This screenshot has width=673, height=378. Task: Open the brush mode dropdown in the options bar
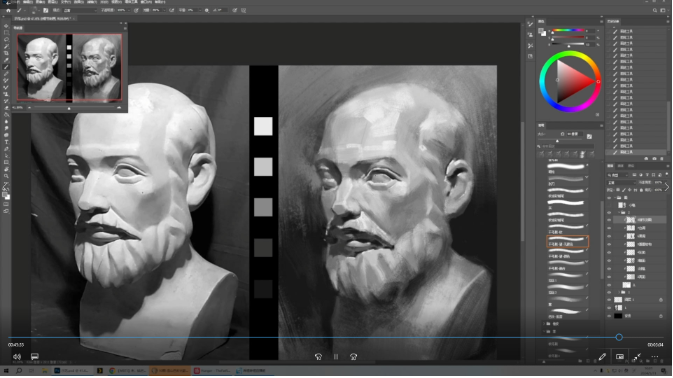click(79, 10)
